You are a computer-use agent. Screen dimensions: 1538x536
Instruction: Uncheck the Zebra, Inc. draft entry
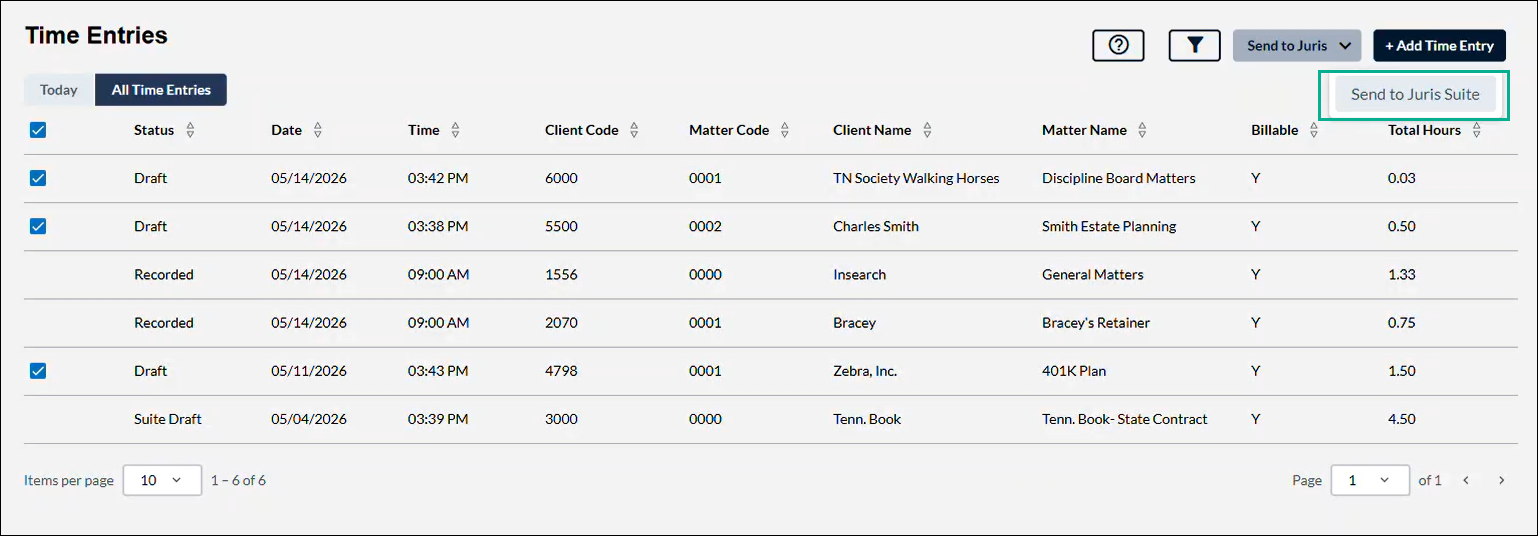click(x=38, y=371)
